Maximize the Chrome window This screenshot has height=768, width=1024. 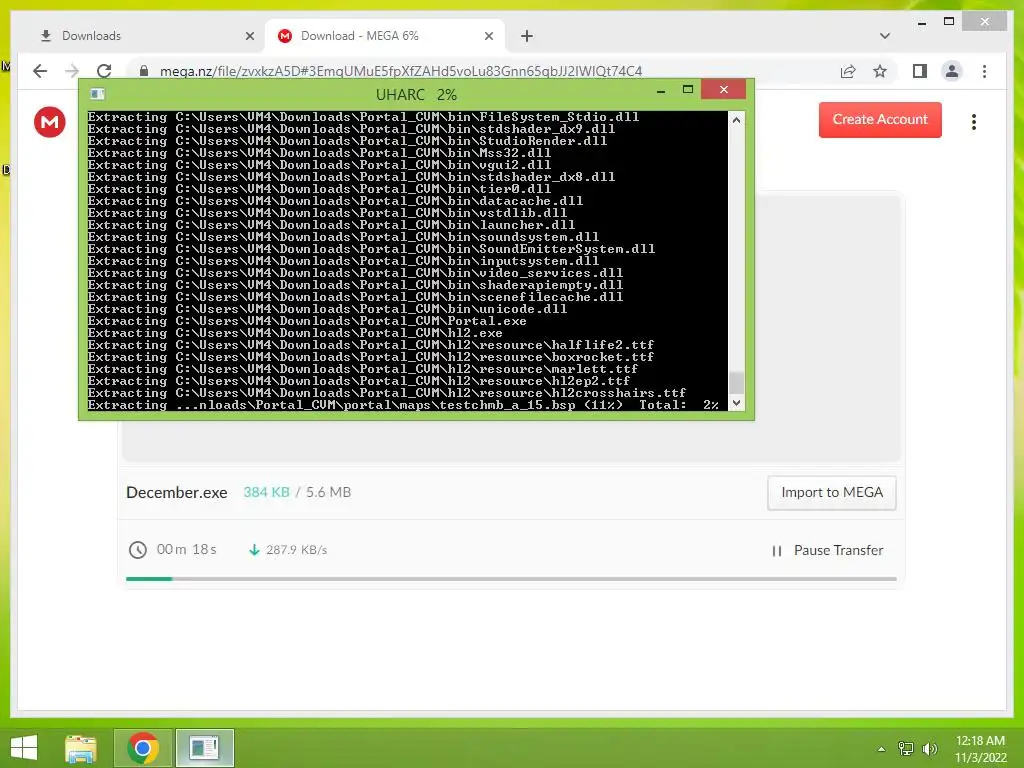949,22
